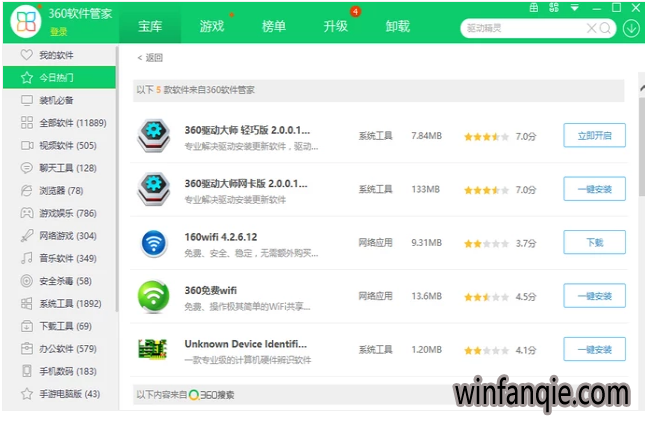The height and width of the screenshot is (424, 645).
Task: Click 立即开启 for 360驱动大师 轻巧版
Action: 594,135
